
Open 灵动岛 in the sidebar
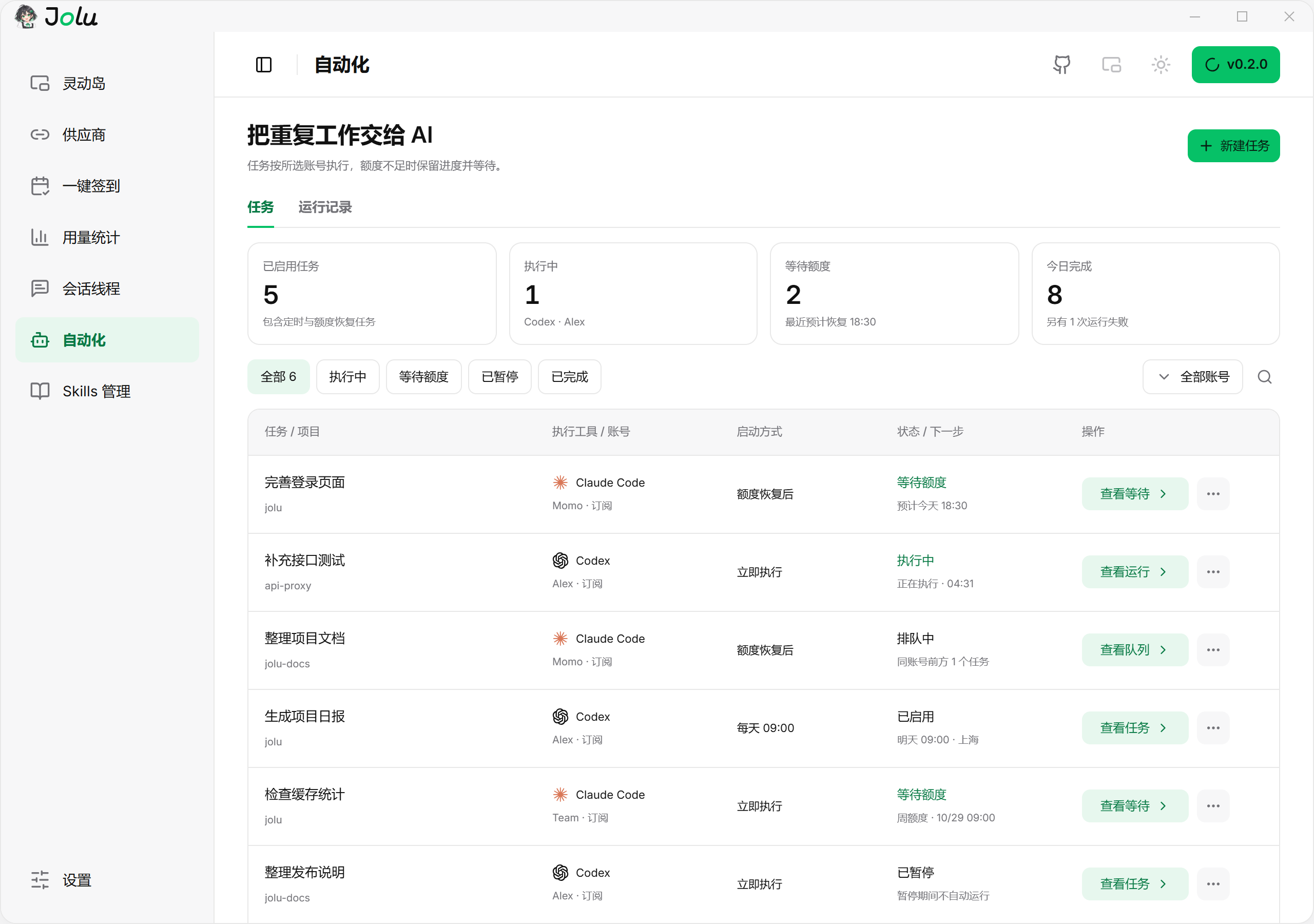(x=107, y=84)
